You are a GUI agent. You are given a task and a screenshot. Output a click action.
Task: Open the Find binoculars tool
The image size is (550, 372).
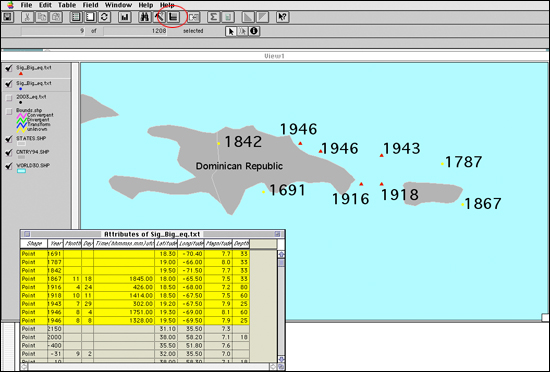(x=145, y=17)
